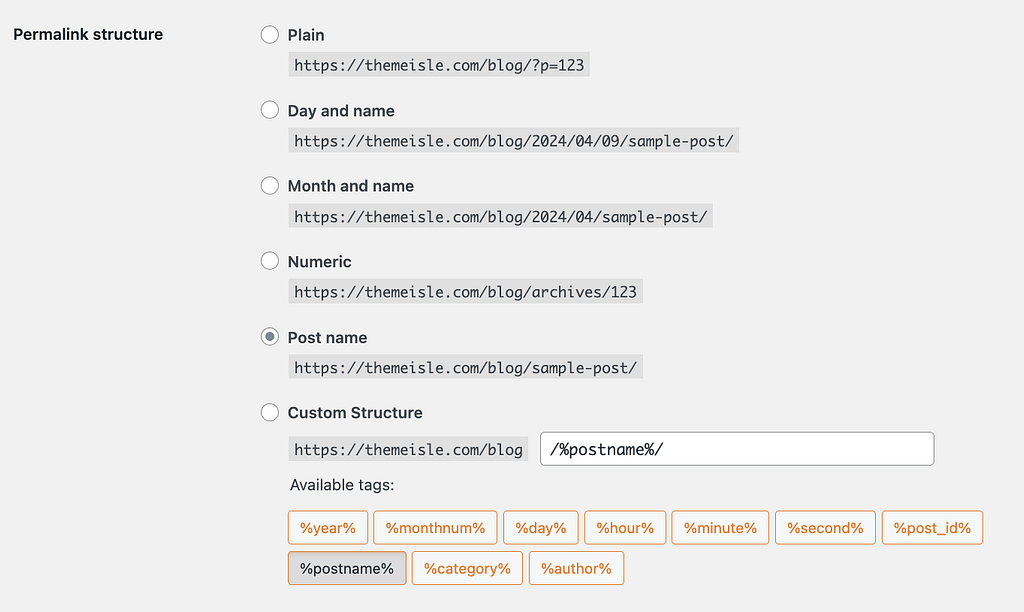Click the archives/123 example URL
This screenshot has height=612, width=1024.
click(x=466, y=292)
